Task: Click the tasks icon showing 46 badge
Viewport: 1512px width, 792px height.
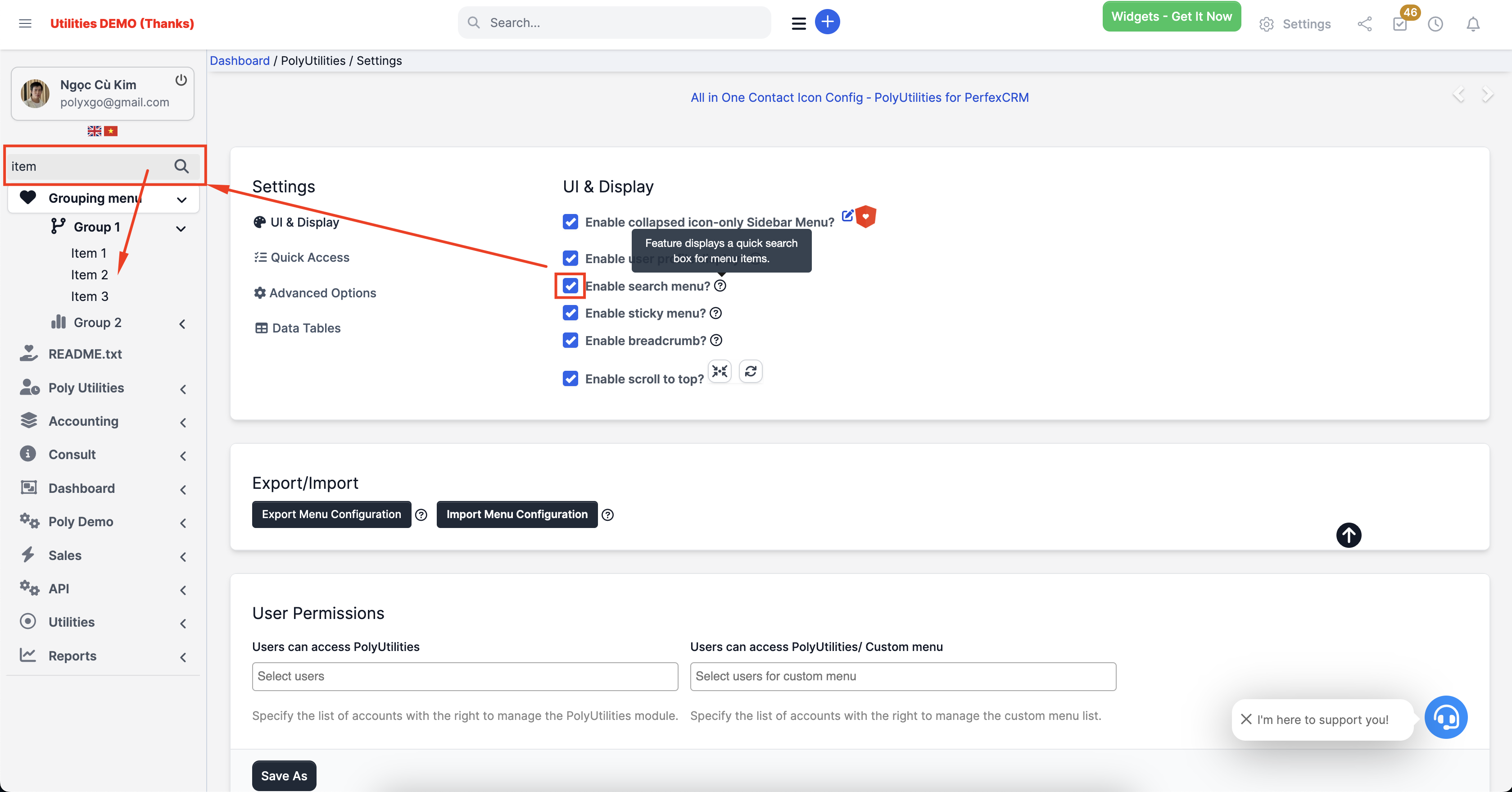Action: 1400,24
